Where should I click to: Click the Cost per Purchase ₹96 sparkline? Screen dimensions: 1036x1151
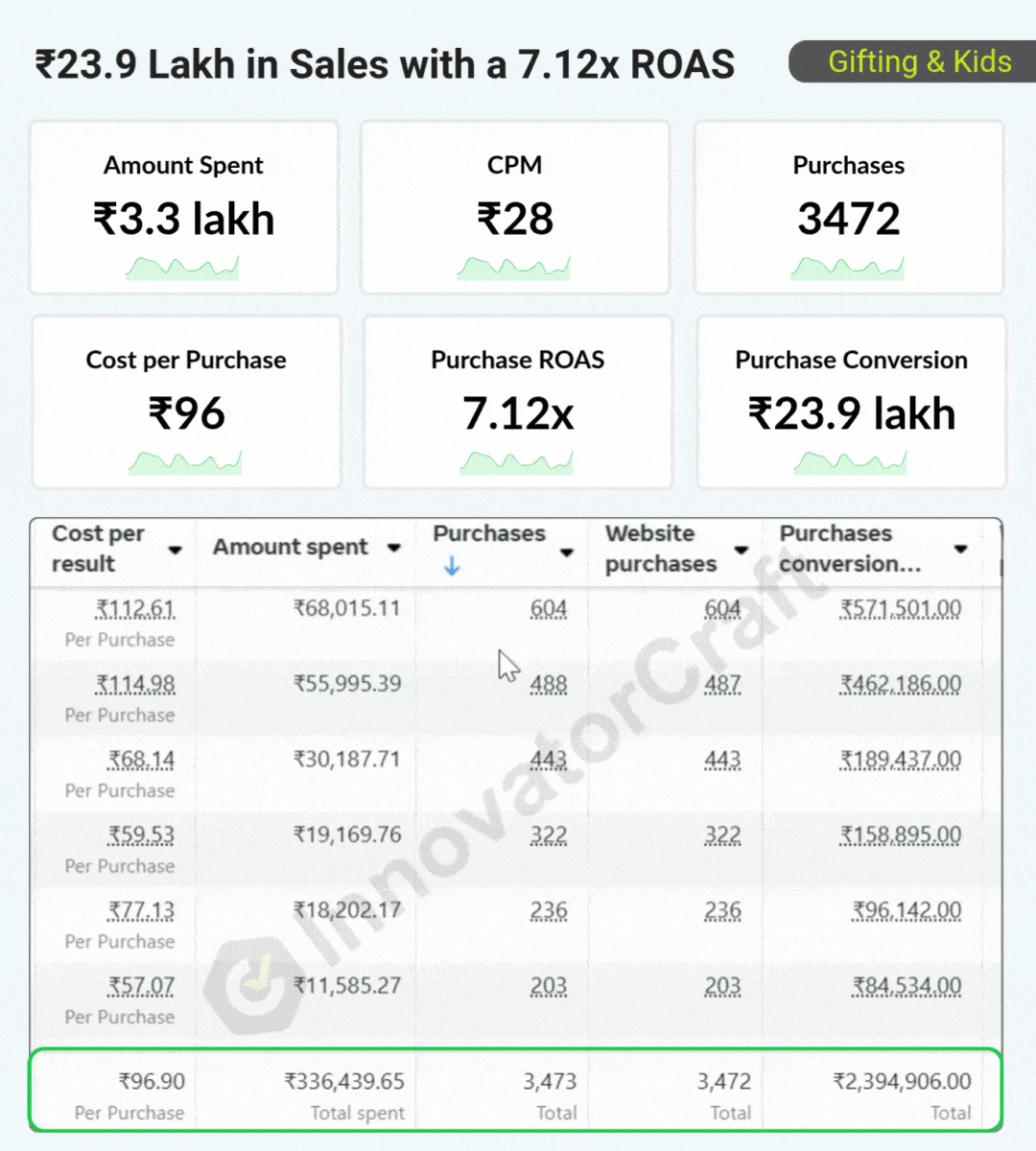(x=185, y=462)
